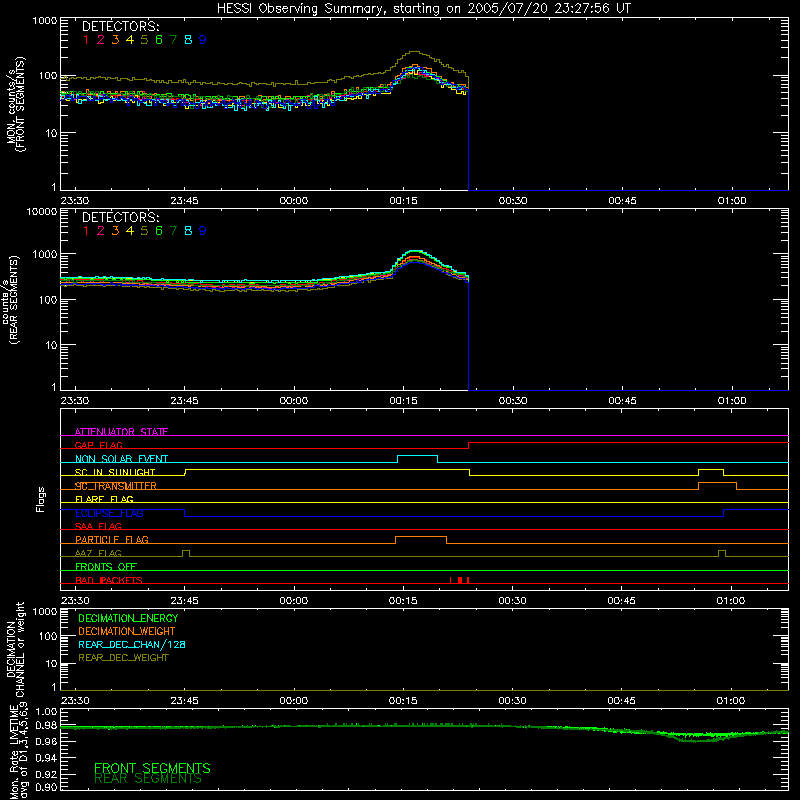Image resolution: width=800 pixels, height=800 pixels.
Task: Click the NON_SOLAR_EVENT flag label
Action: 121,459
